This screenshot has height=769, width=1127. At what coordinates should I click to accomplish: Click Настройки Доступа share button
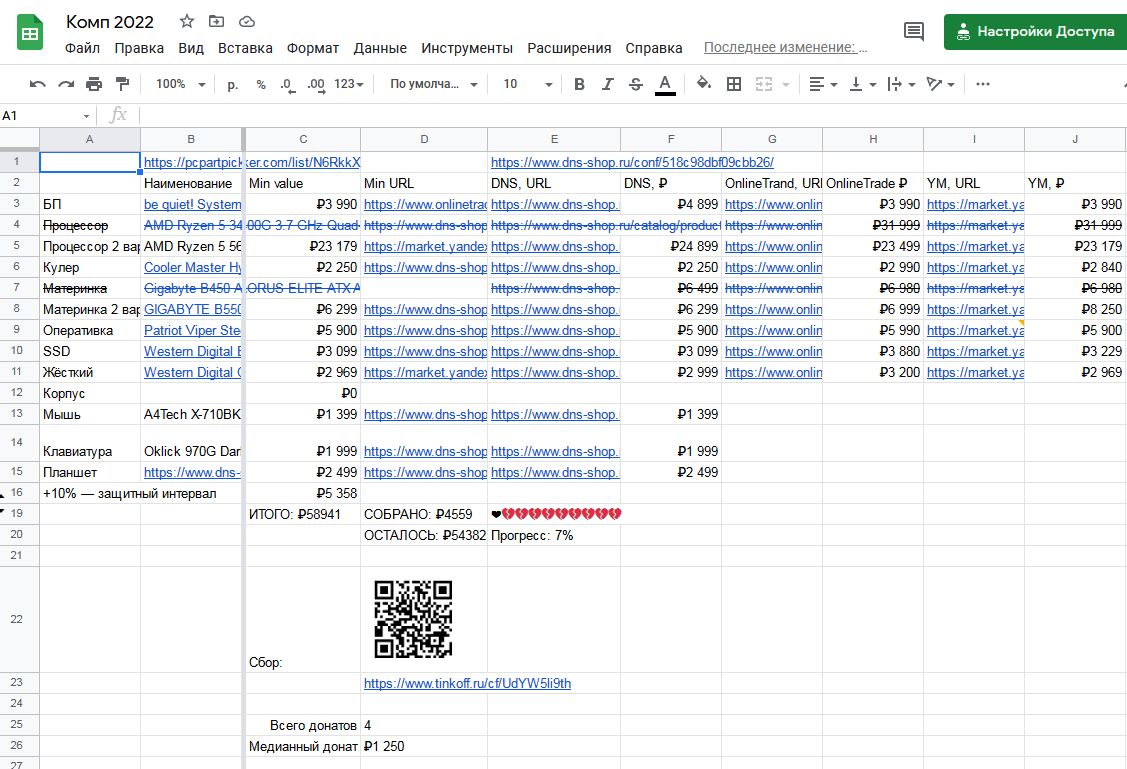click(1036, 32)
